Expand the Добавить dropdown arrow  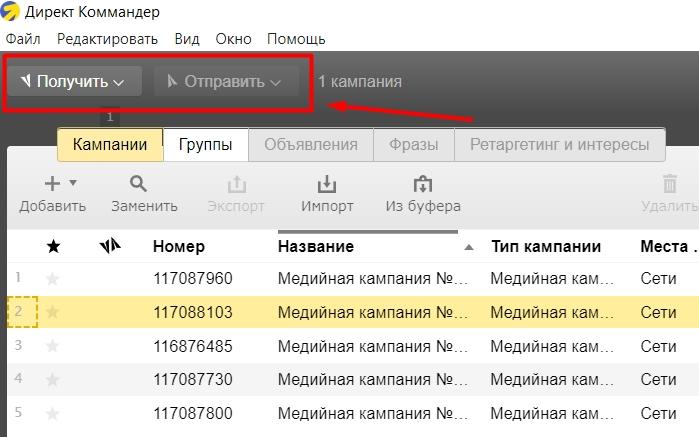pos(73,182)
